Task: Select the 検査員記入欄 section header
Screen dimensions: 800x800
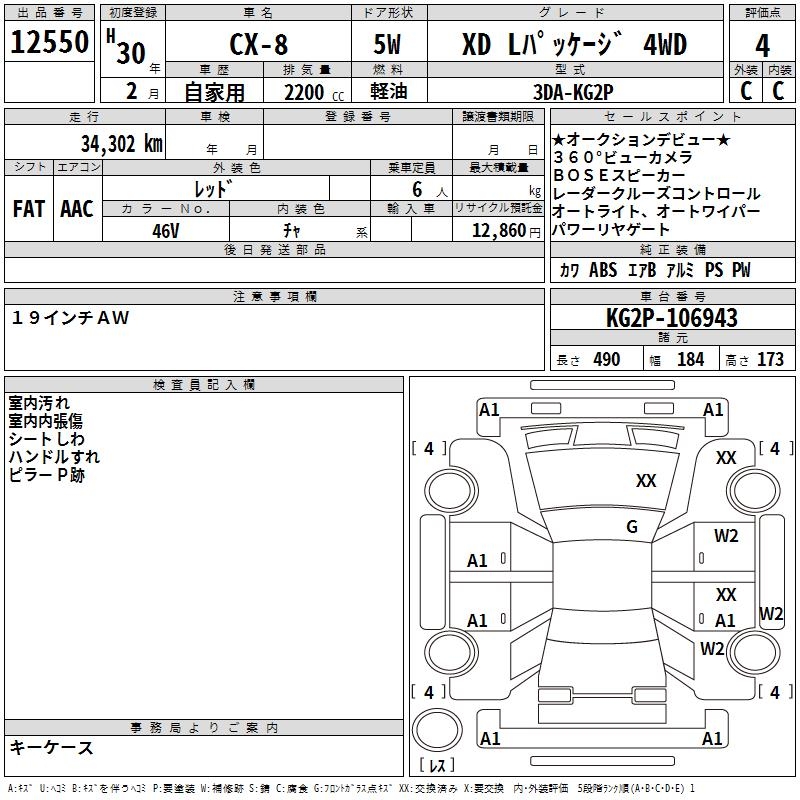Action: pyautogui.click(x=204, y=385)
